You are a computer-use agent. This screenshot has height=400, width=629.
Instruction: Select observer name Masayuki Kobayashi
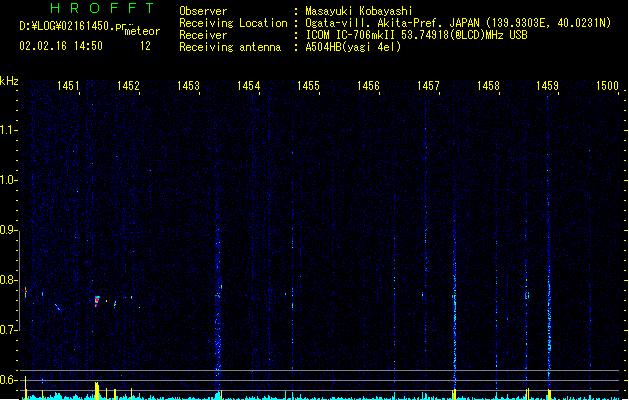click(x=359, y=11)
